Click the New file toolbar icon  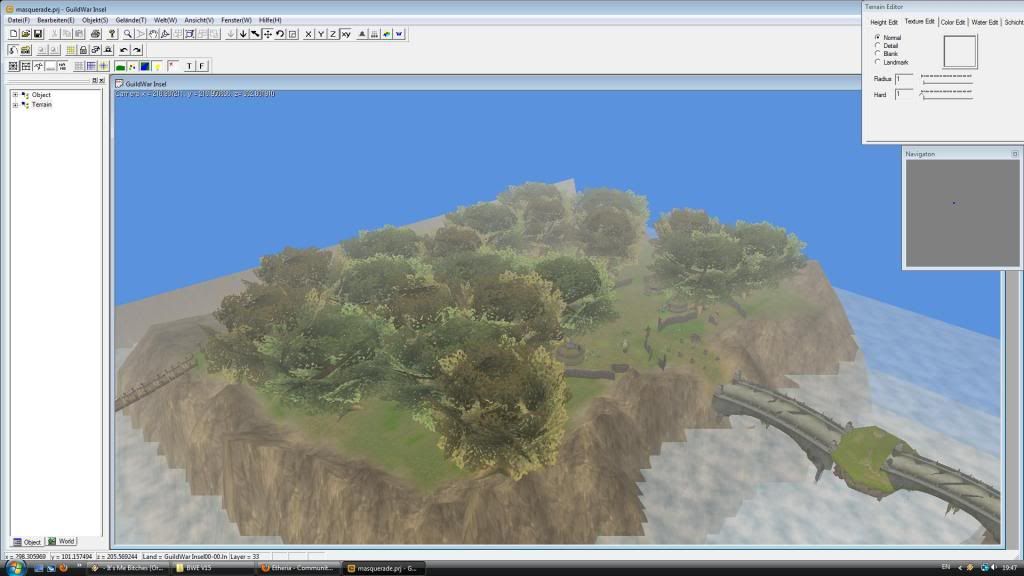point(13,34)
